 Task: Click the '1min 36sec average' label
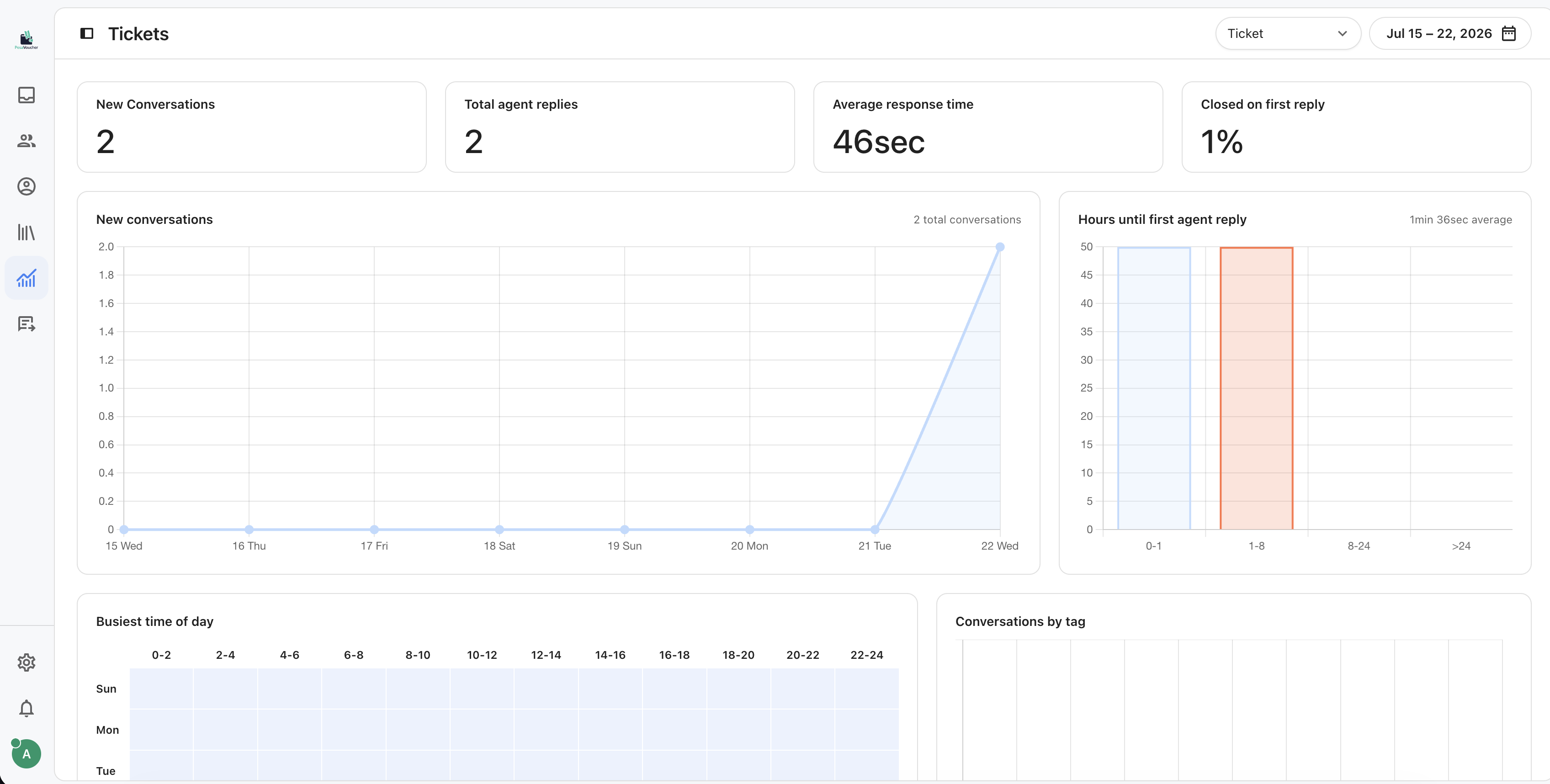(x=1460, y=220)
